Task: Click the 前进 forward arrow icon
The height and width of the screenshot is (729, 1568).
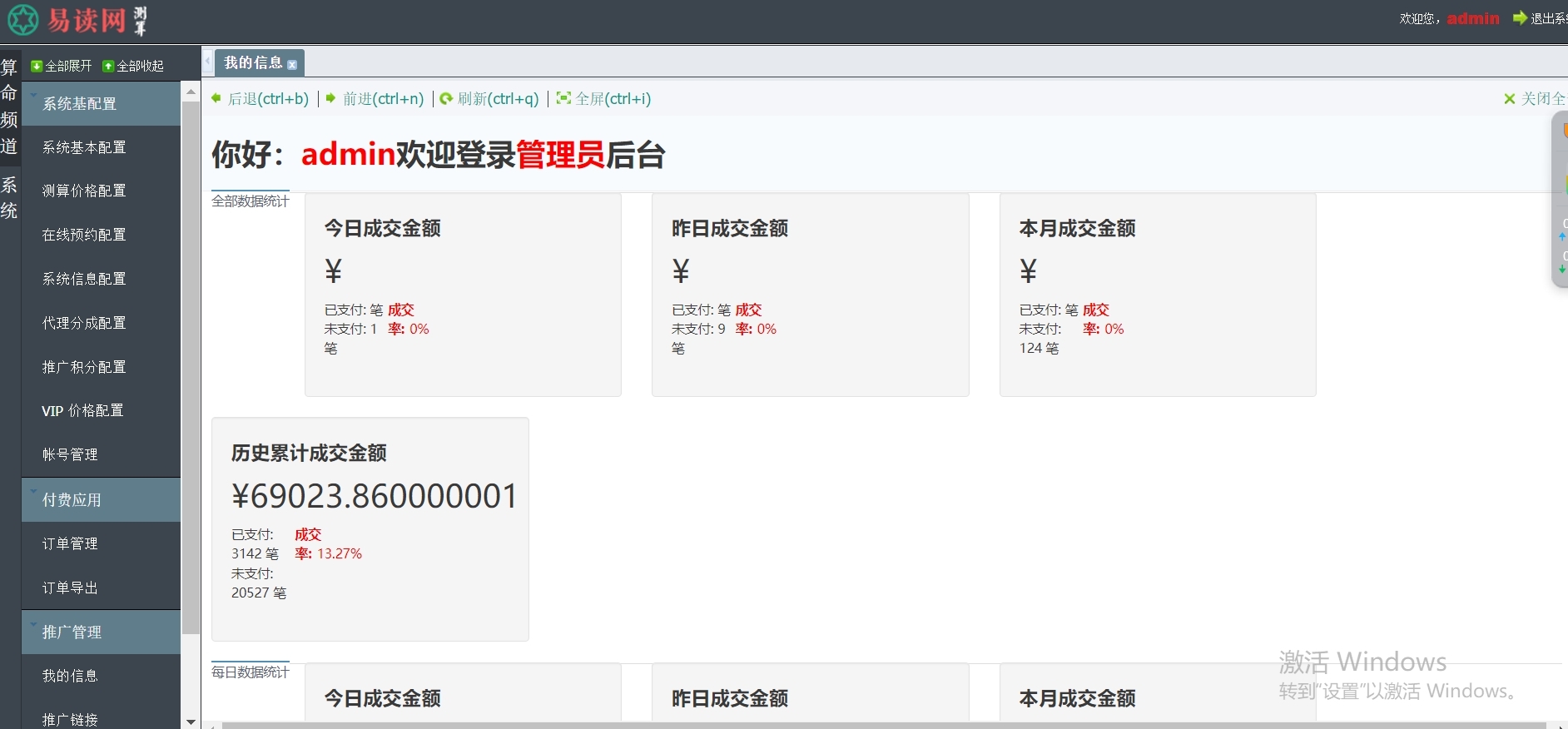Action: point(330,98)
